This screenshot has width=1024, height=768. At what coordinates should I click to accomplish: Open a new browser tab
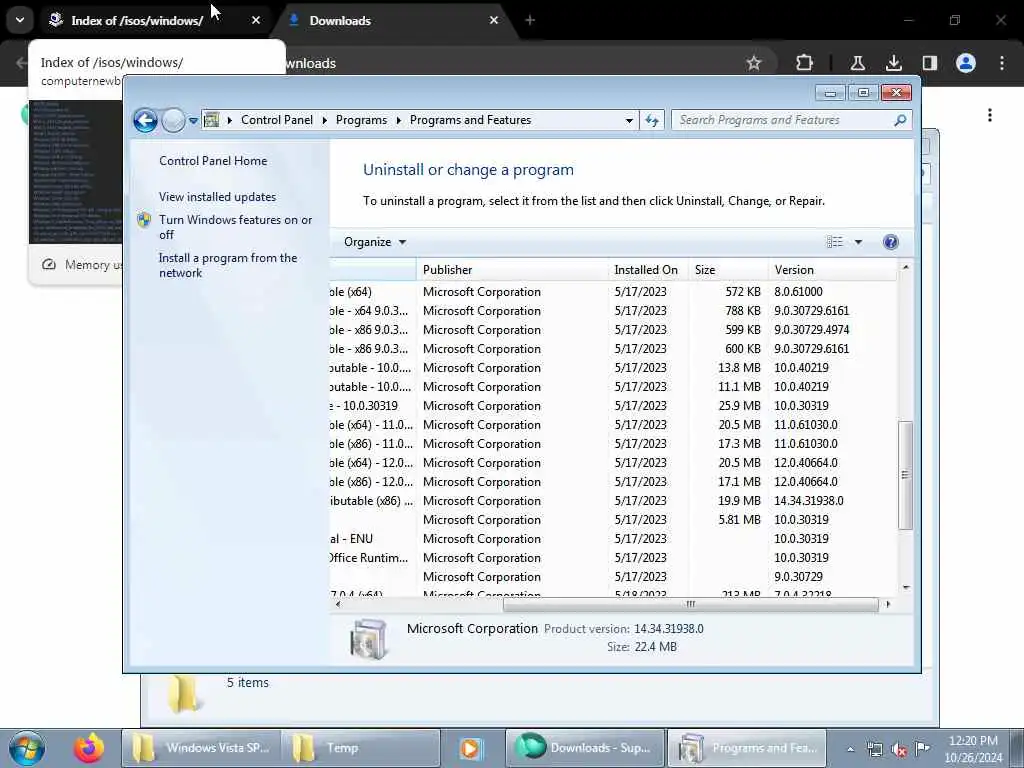coord(530,20)
